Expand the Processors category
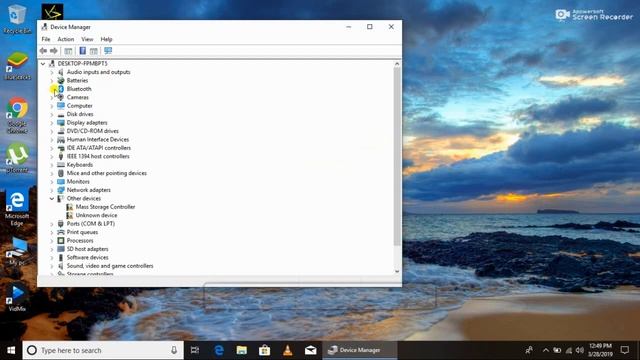640x360 pixels. (52, 241)
